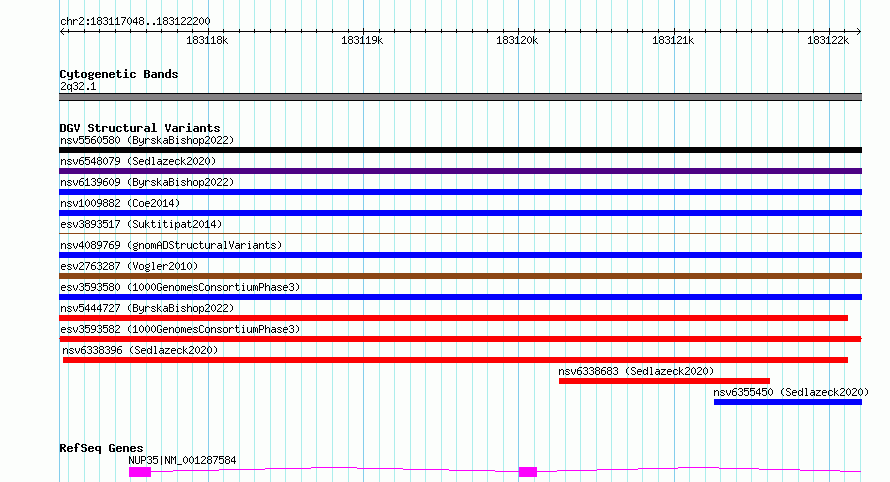Screen dimensions: 890x482
Task: Click the nsv6338396 (Sedlazeck2020) label
Action: coord(140,350)
